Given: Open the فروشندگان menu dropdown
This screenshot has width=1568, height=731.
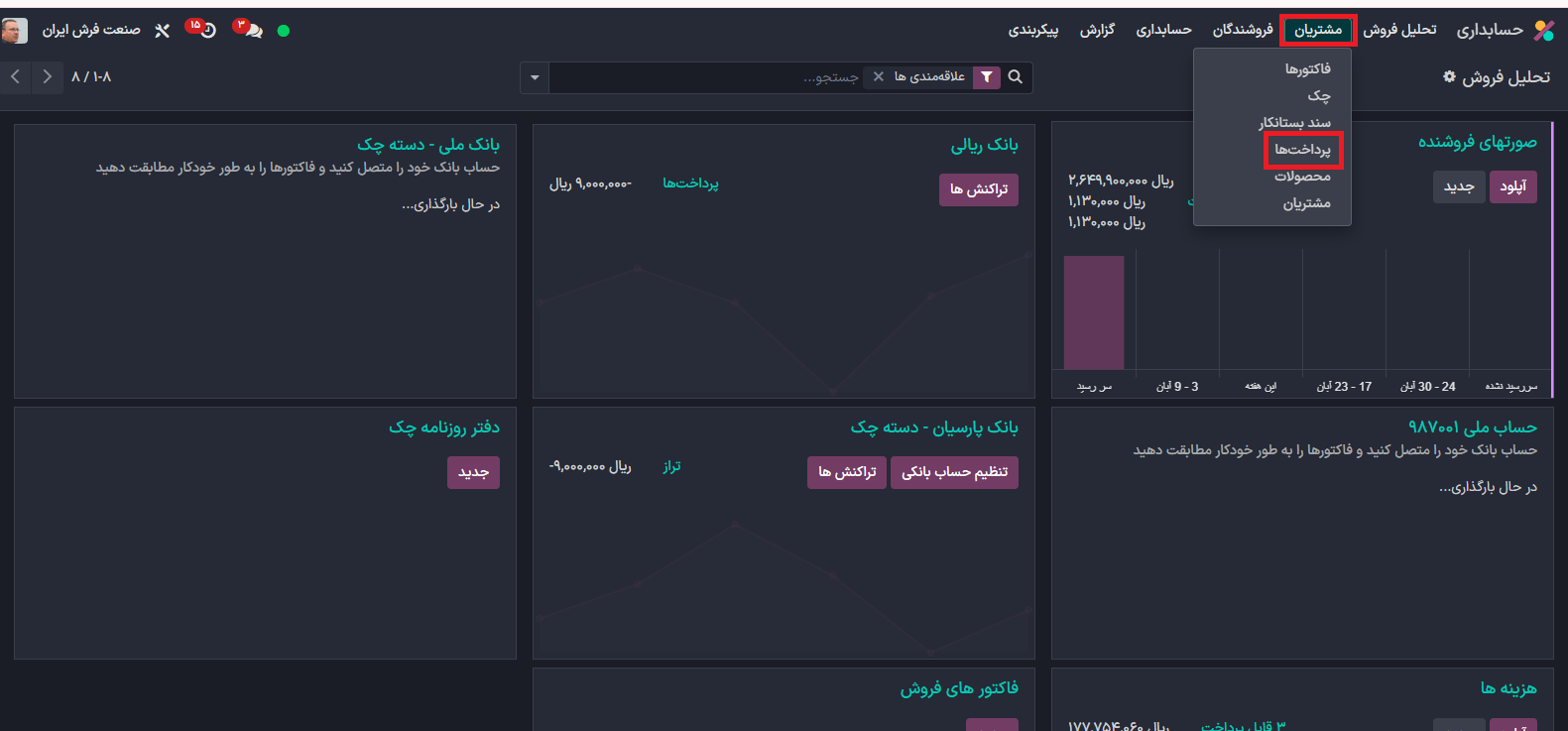Looking at the screenshot, I should point(1242,30).
